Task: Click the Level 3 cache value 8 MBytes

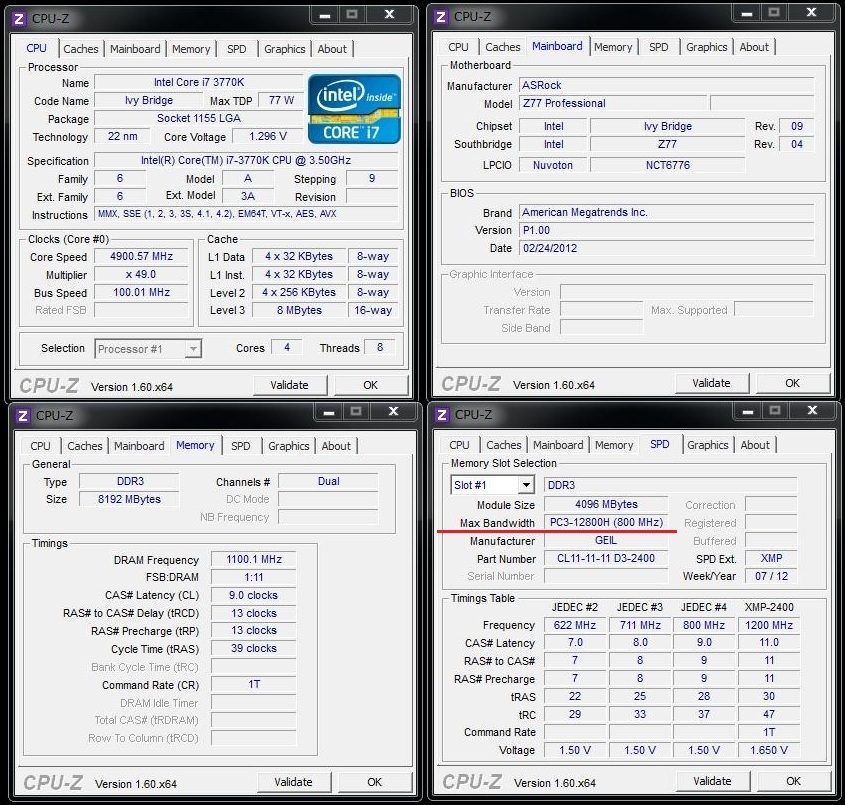Action: click(299, 310)
